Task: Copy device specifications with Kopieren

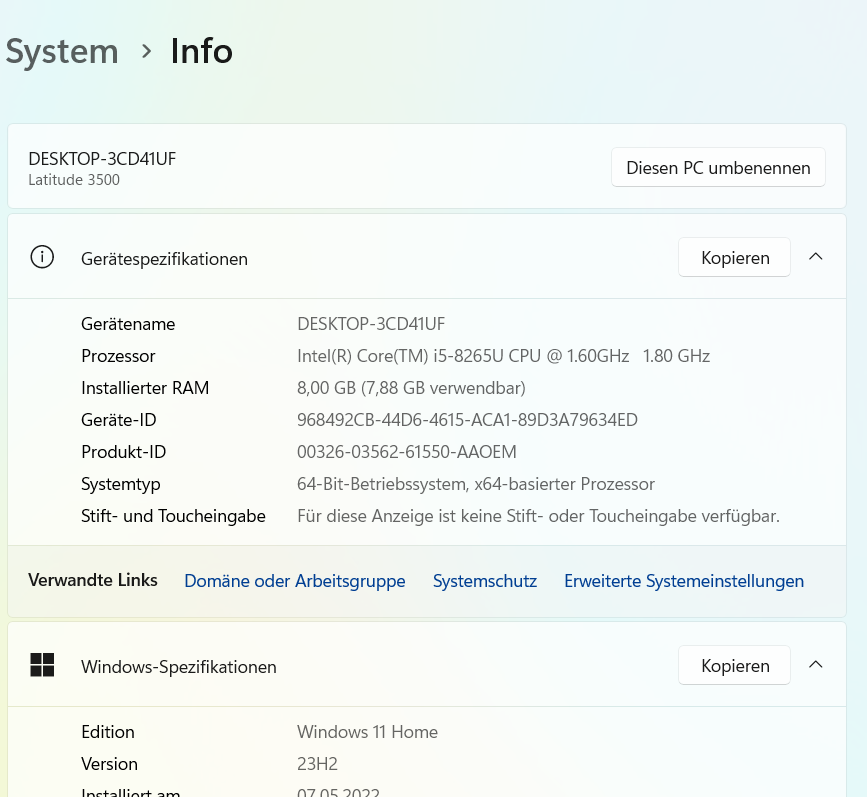Action: point(734,257)
